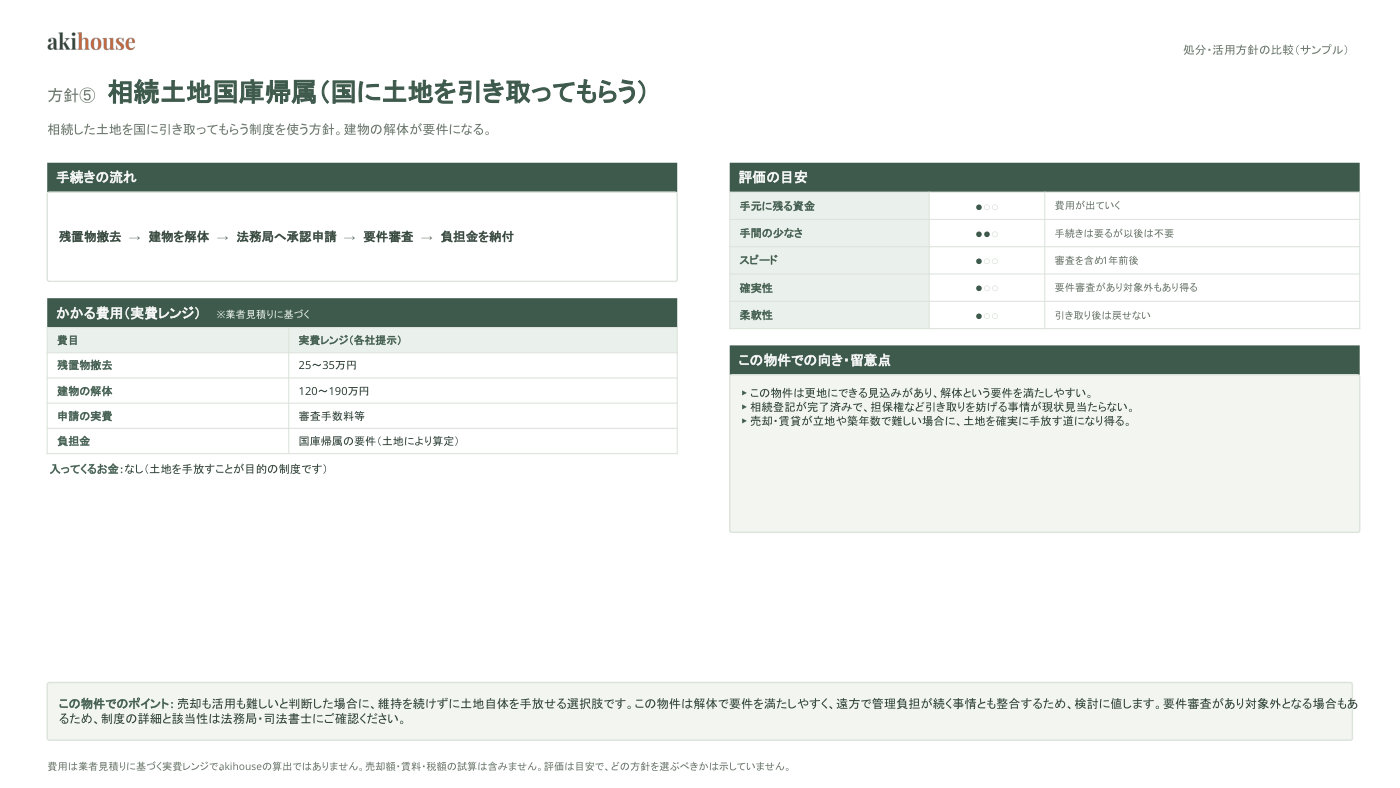Select the subtitle starting 相続した土地を国に引き取ってもらう
This screenshot has height=788, width=1400.
(269, 130)
